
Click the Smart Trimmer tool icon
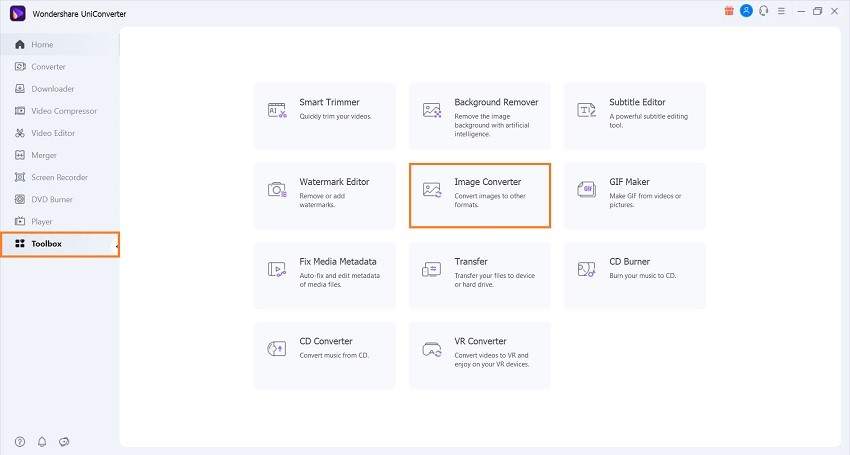coord(277,110)
